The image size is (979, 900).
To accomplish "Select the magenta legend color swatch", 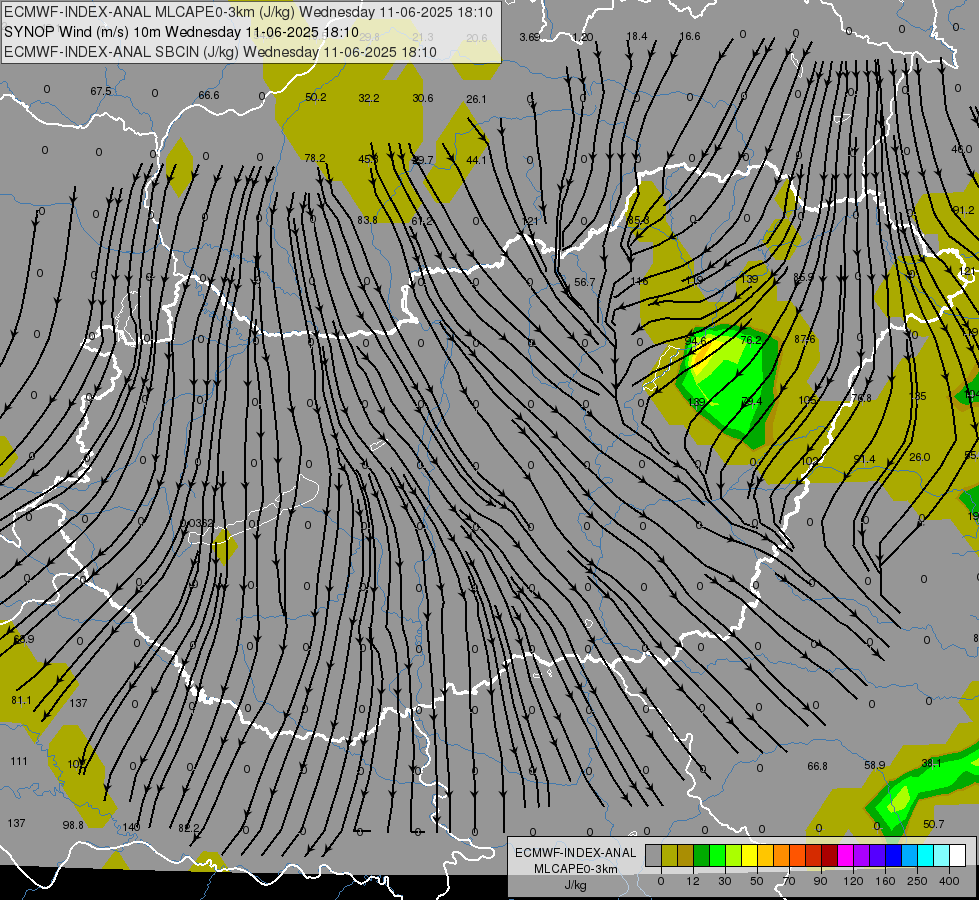I will tap(845, 855).
